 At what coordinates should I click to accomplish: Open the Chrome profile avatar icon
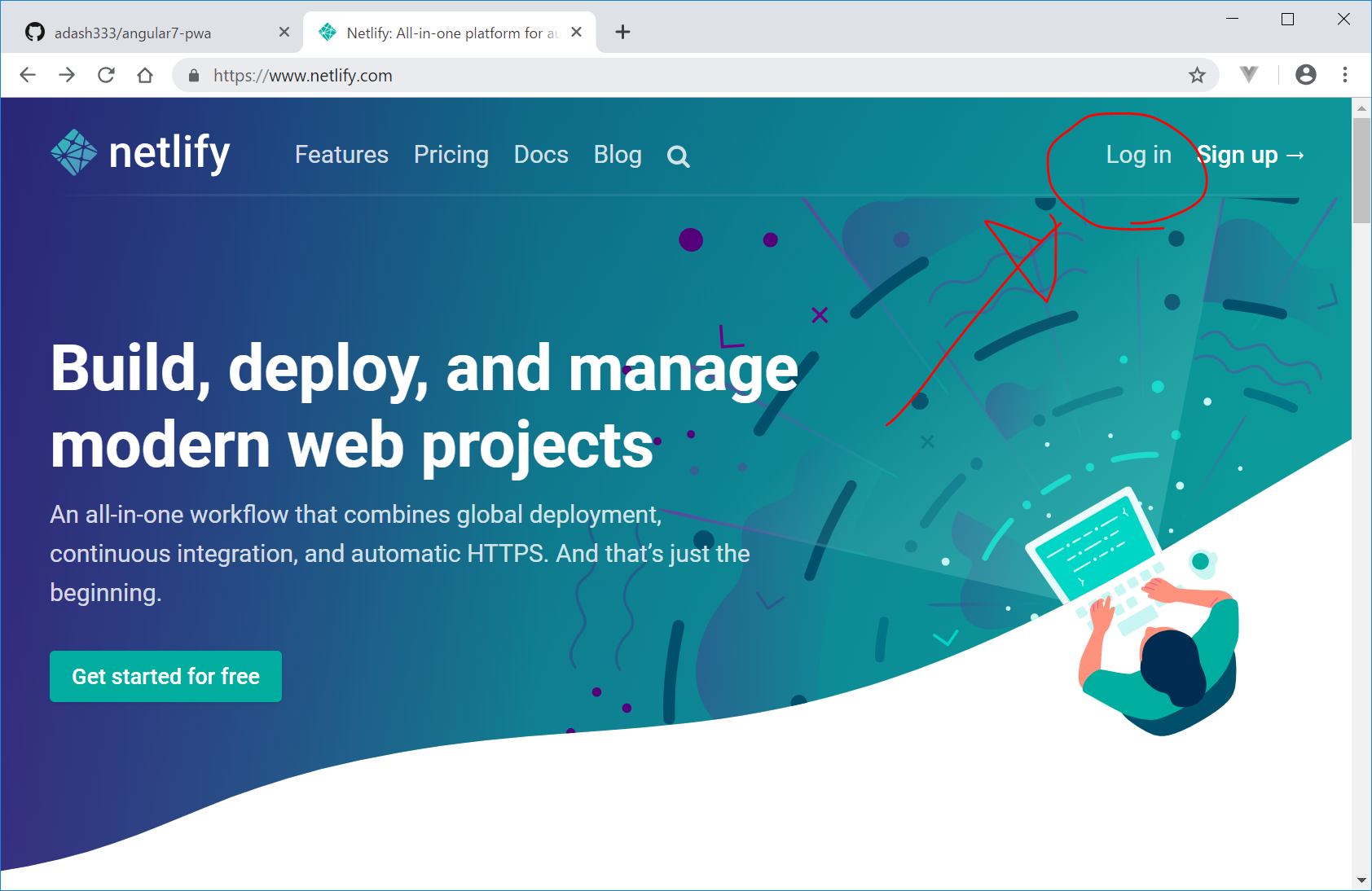pyautogui.click(x=1305, y=75)
